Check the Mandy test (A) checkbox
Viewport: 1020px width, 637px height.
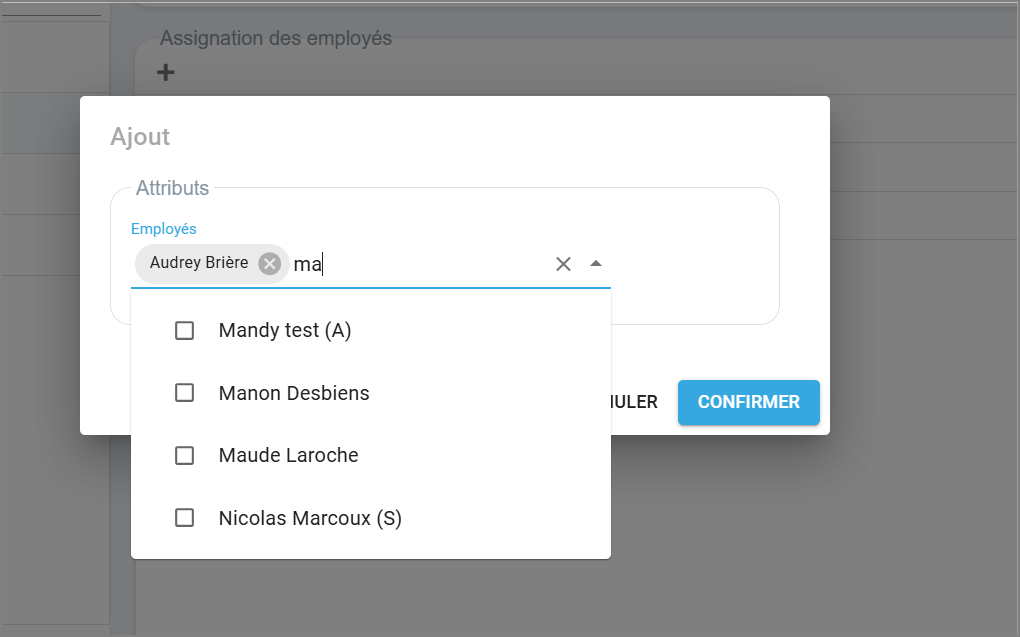pyautogui.click(x=184, y=330)
